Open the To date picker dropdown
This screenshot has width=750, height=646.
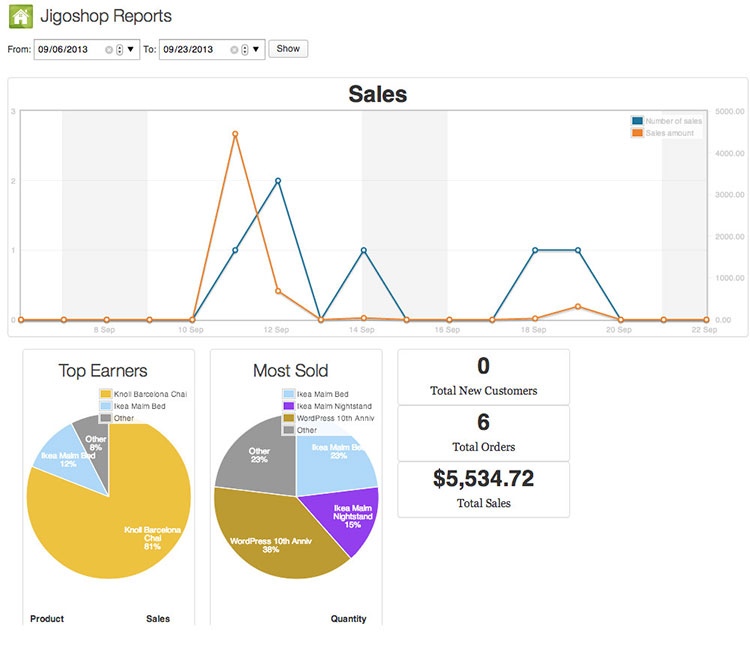256,49
